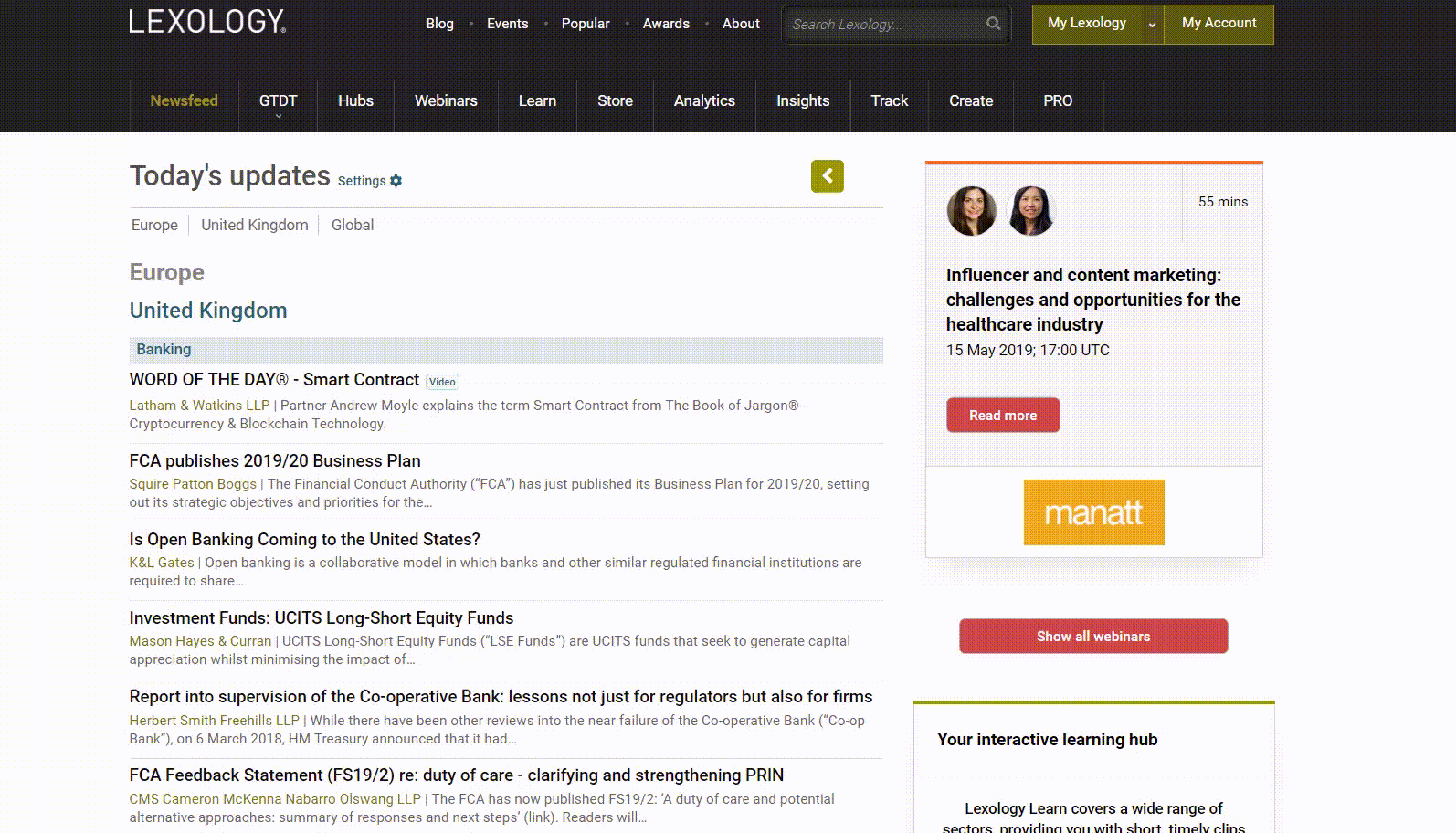Jump to the Europe filter link
The image size is (1456, 833).
[x=154, y=225]
